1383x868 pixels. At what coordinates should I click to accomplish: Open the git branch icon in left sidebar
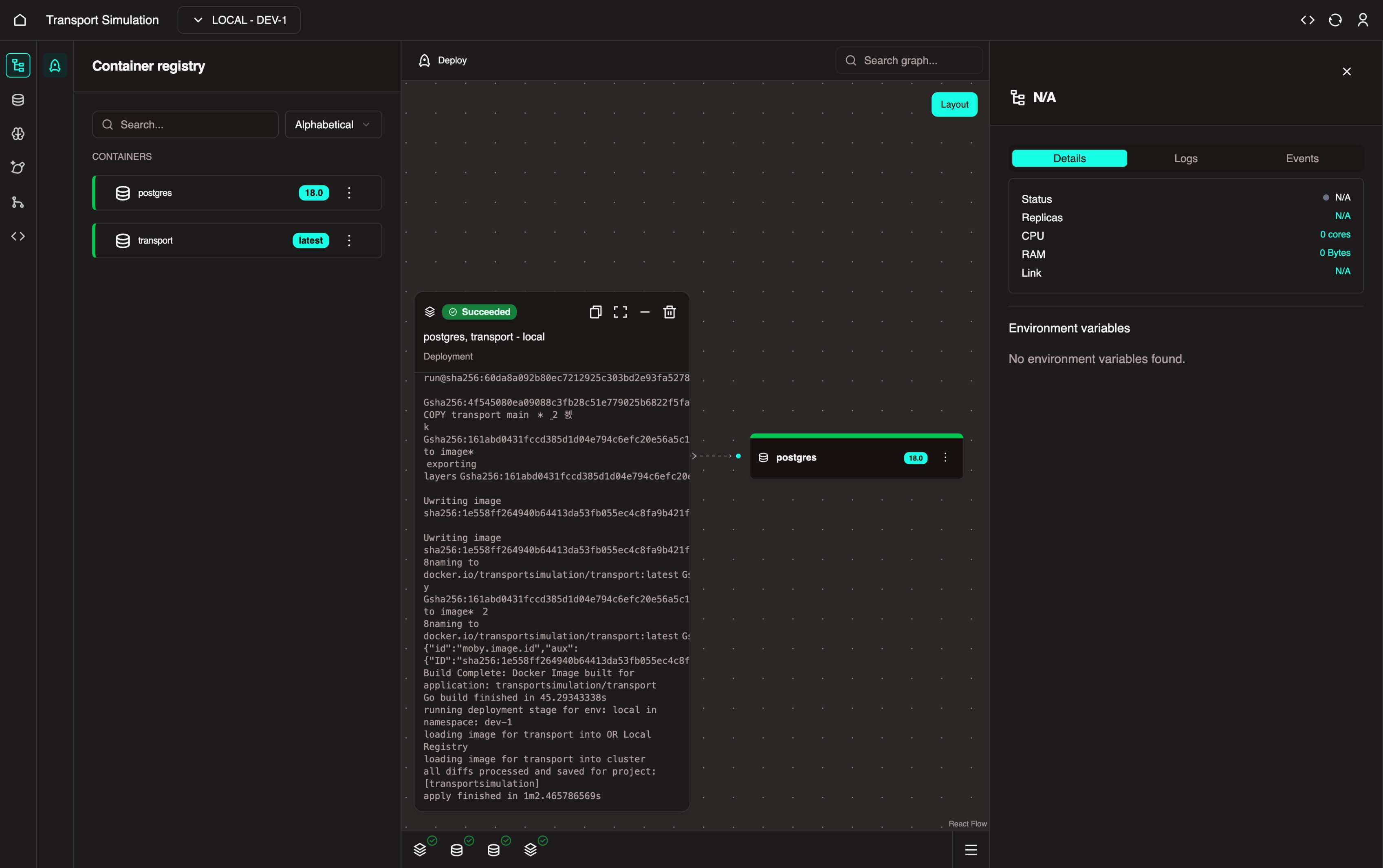18,202
